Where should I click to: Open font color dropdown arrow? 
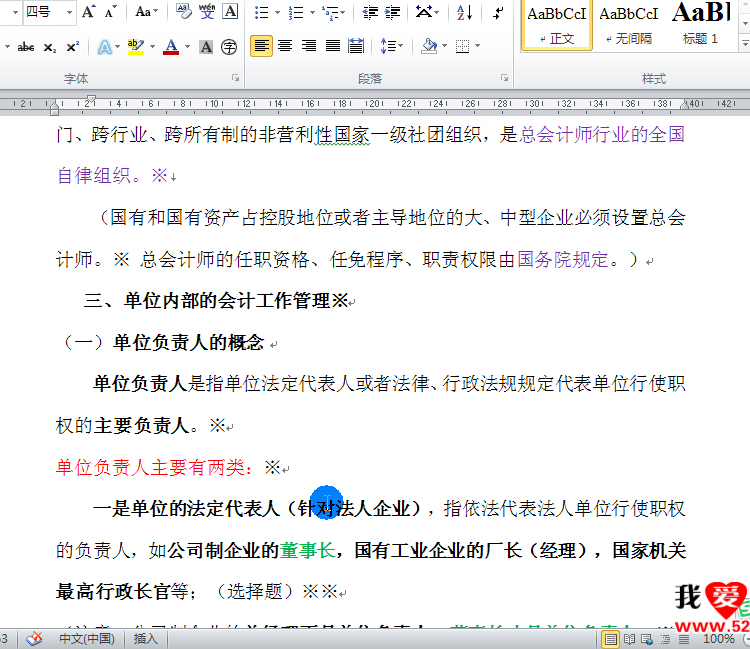tap(188, 47)
